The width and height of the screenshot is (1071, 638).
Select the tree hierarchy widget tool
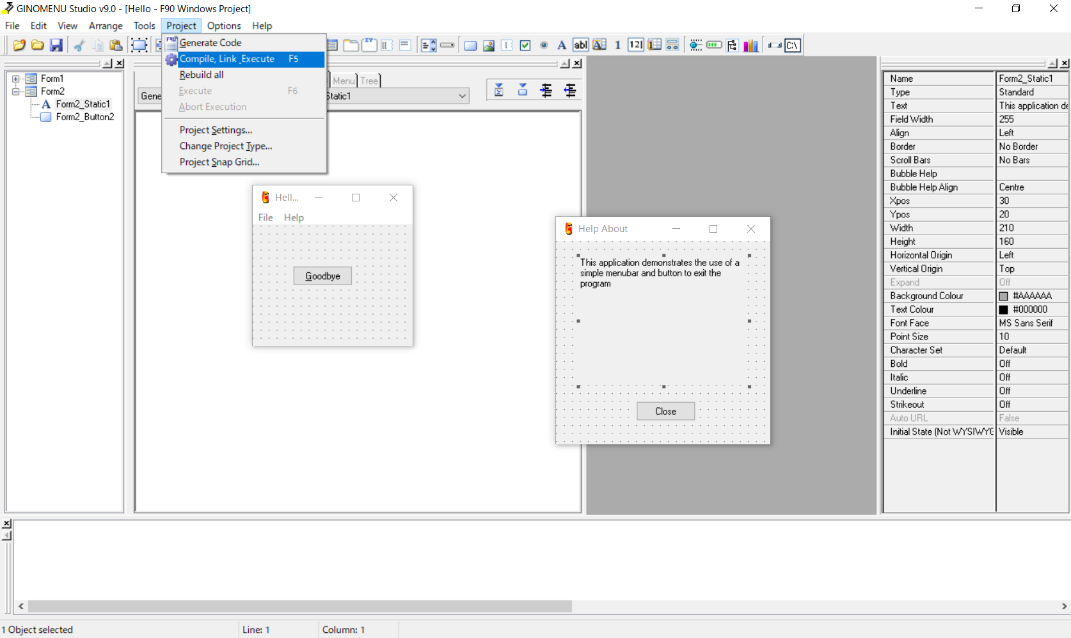[x=732, y=46]
